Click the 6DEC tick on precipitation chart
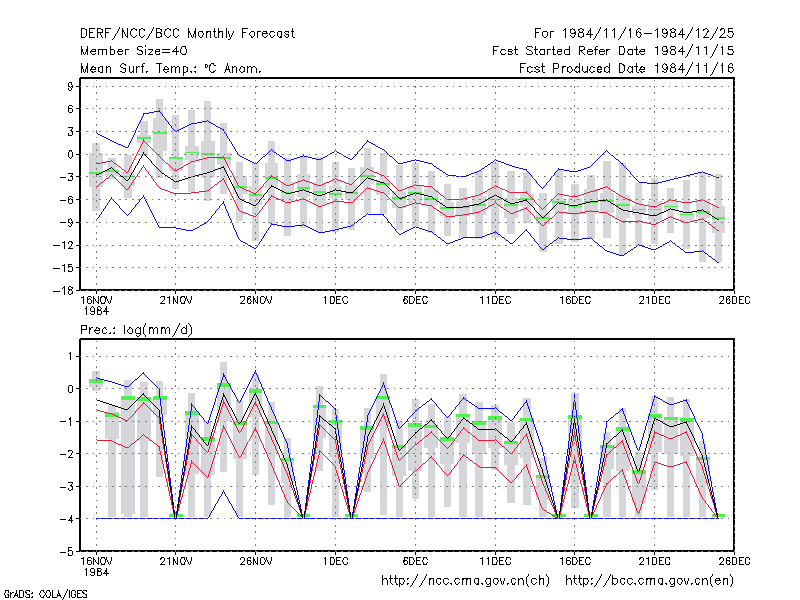 point(415,562)
